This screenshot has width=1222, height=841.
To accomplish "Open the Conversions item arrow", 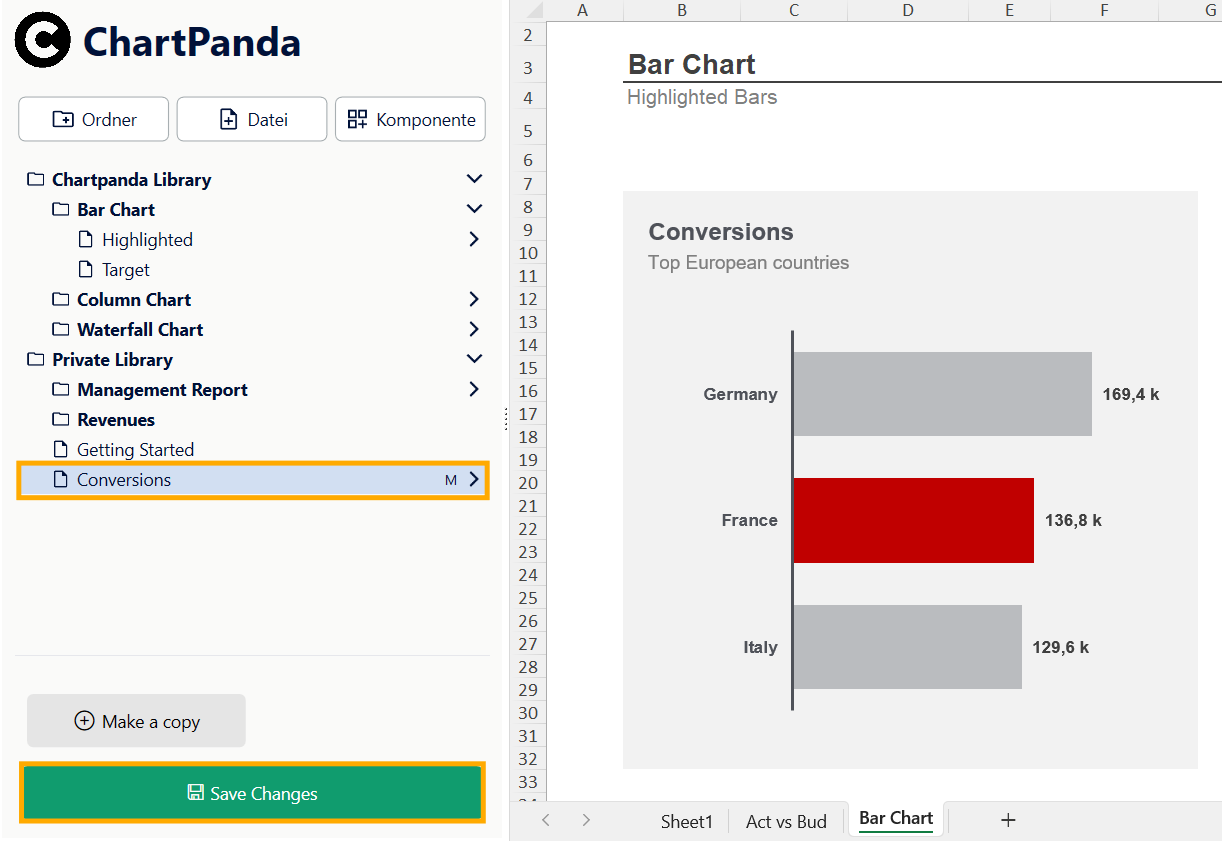I will [x=474, y=479].
